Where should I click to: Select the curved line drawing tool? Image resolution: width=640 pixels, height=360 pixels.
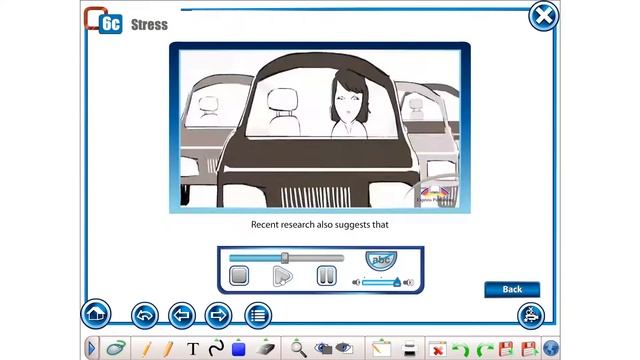(216, 348)
